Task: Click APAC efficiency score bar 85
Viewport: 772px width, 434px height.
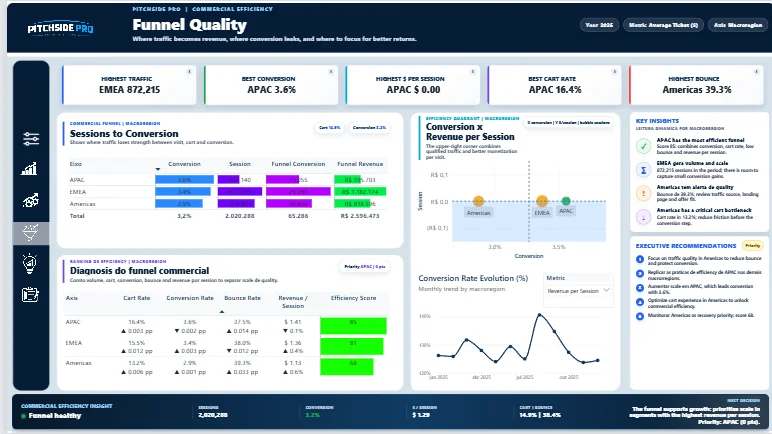Action: pyautogui.click(x=353, y=326)
